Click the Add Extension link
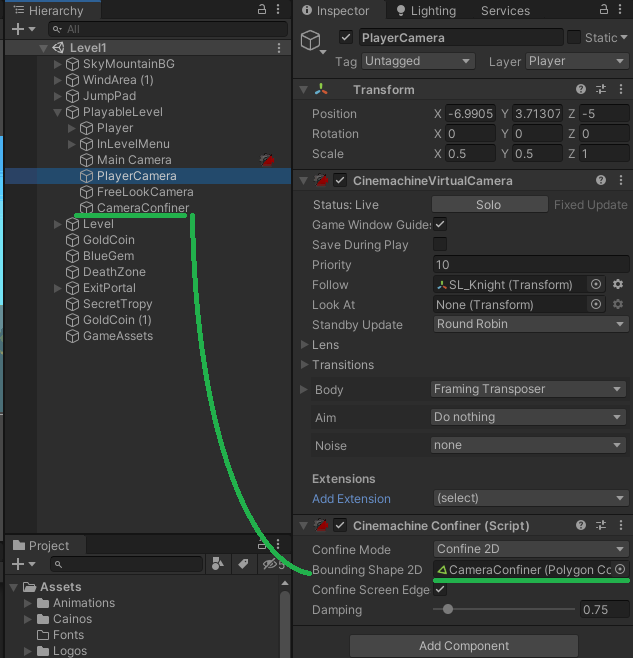This screenshot has height=658, width=633. click(351, 499)
